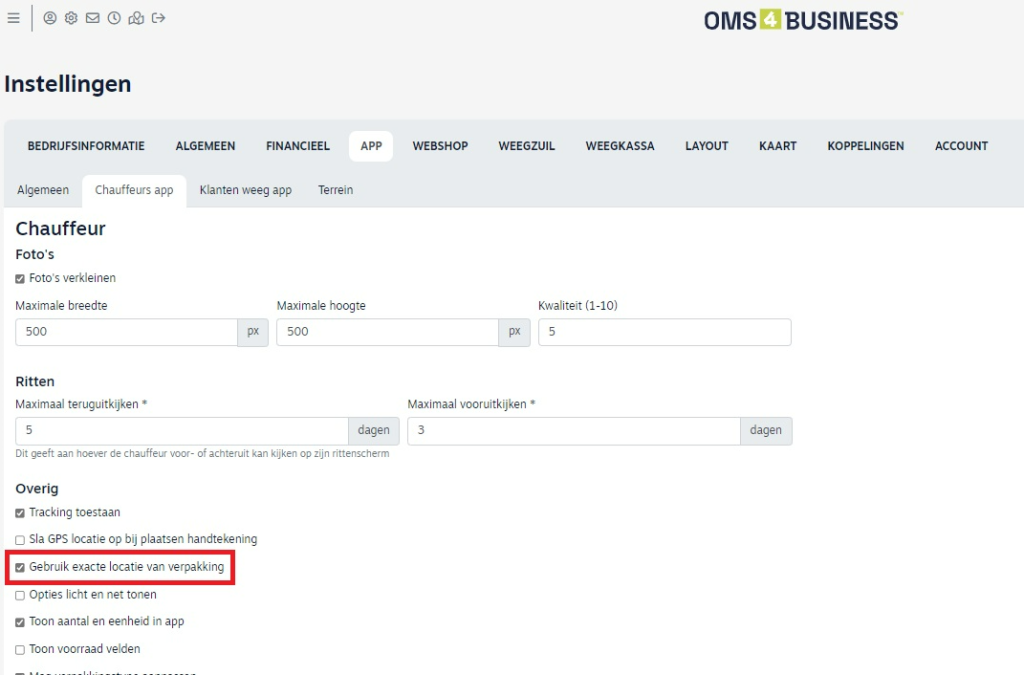Click the logout arrow icon
This screenshot has height=675, width=1024.
(x=158, y=18)
